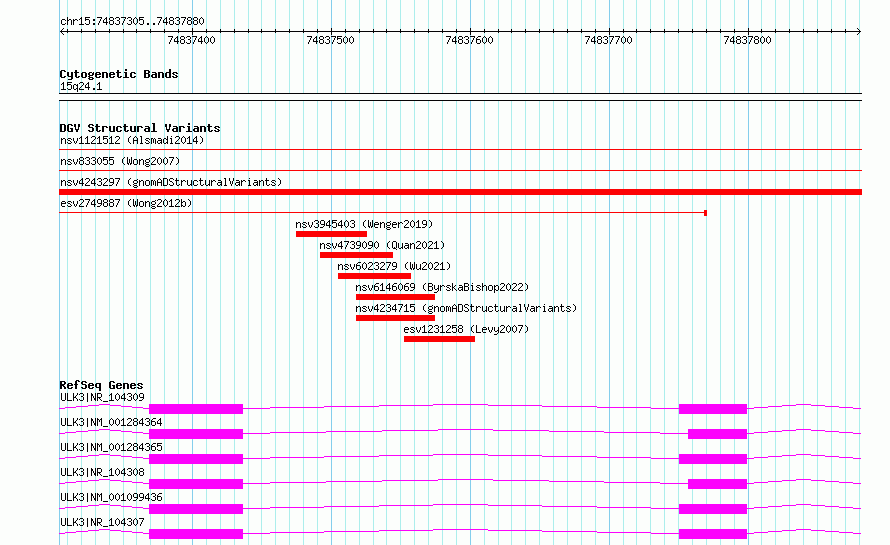Open variant nsv6146069 (ByrskaBishop2022) label
The width and height of the screenshot is (890, 545).
click(442, 287)
